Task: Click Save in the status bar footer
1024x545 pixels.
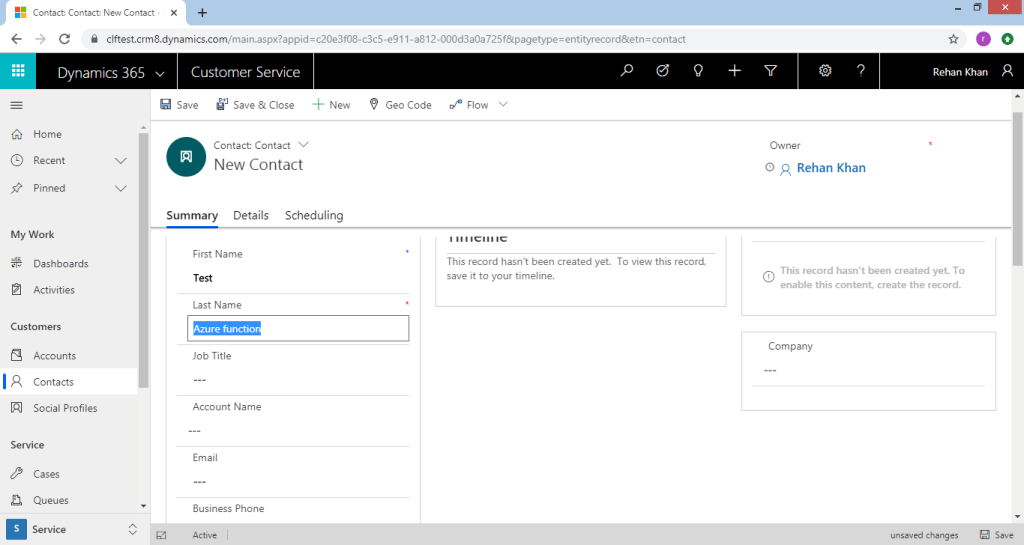Action: (996, 535)
